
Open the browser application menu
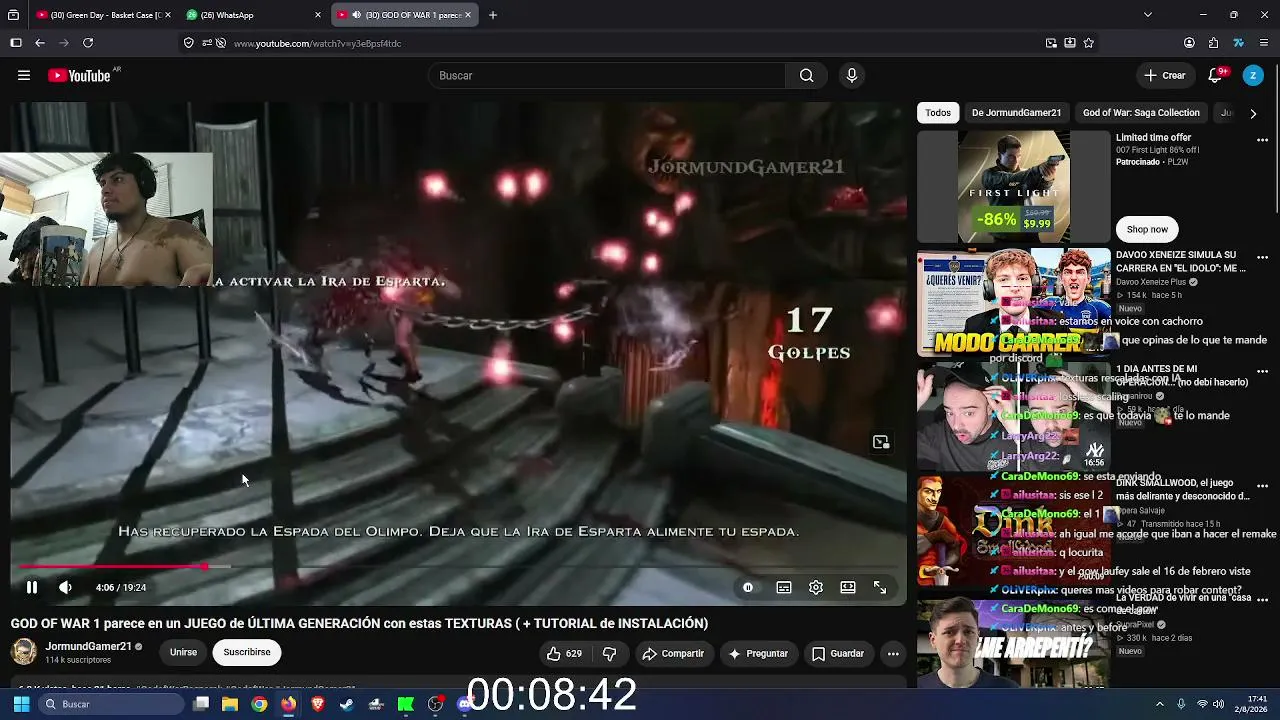coord(1264,43)
